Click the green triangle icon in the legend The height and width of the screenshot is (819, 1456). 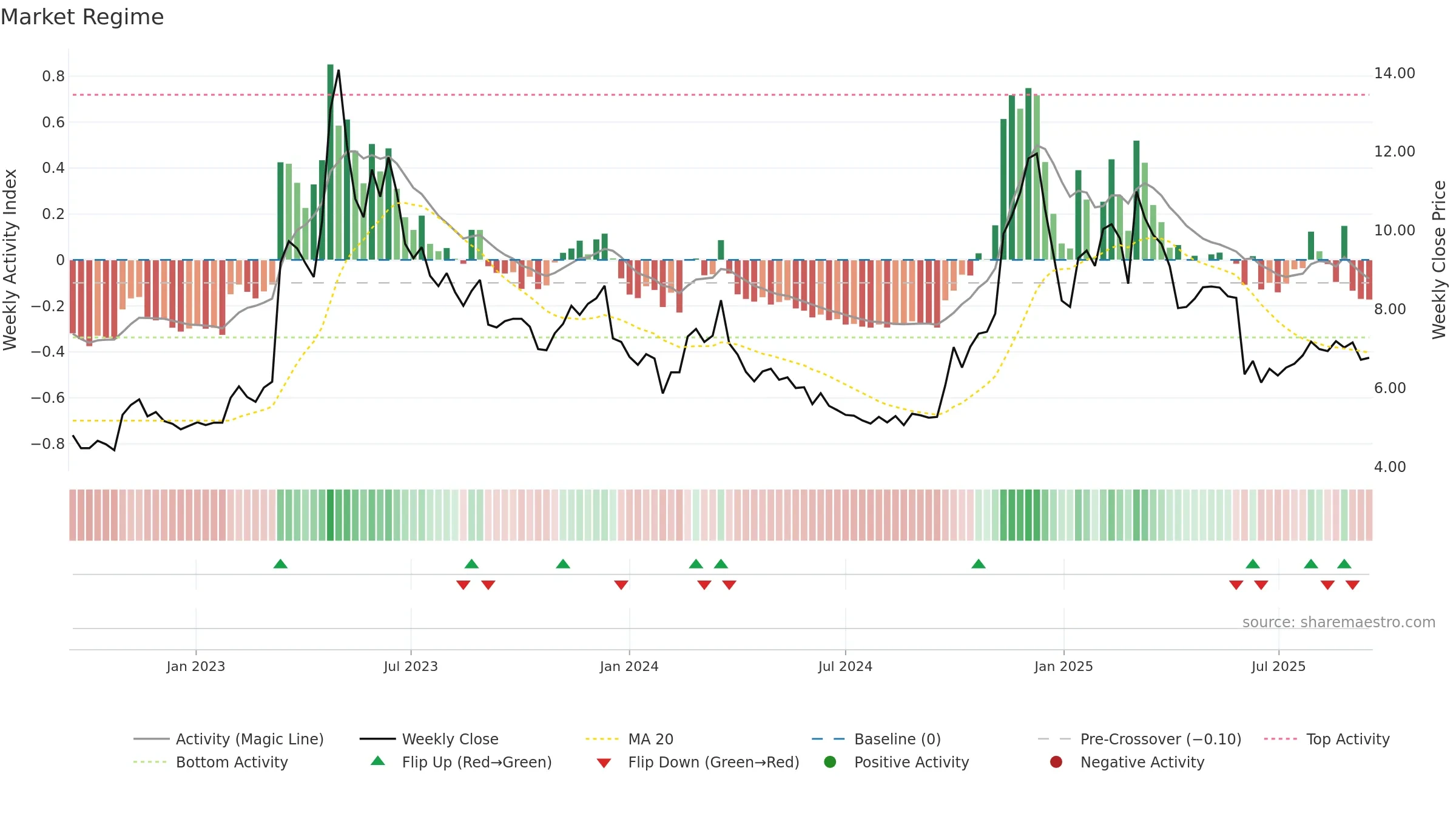(378, 761)
